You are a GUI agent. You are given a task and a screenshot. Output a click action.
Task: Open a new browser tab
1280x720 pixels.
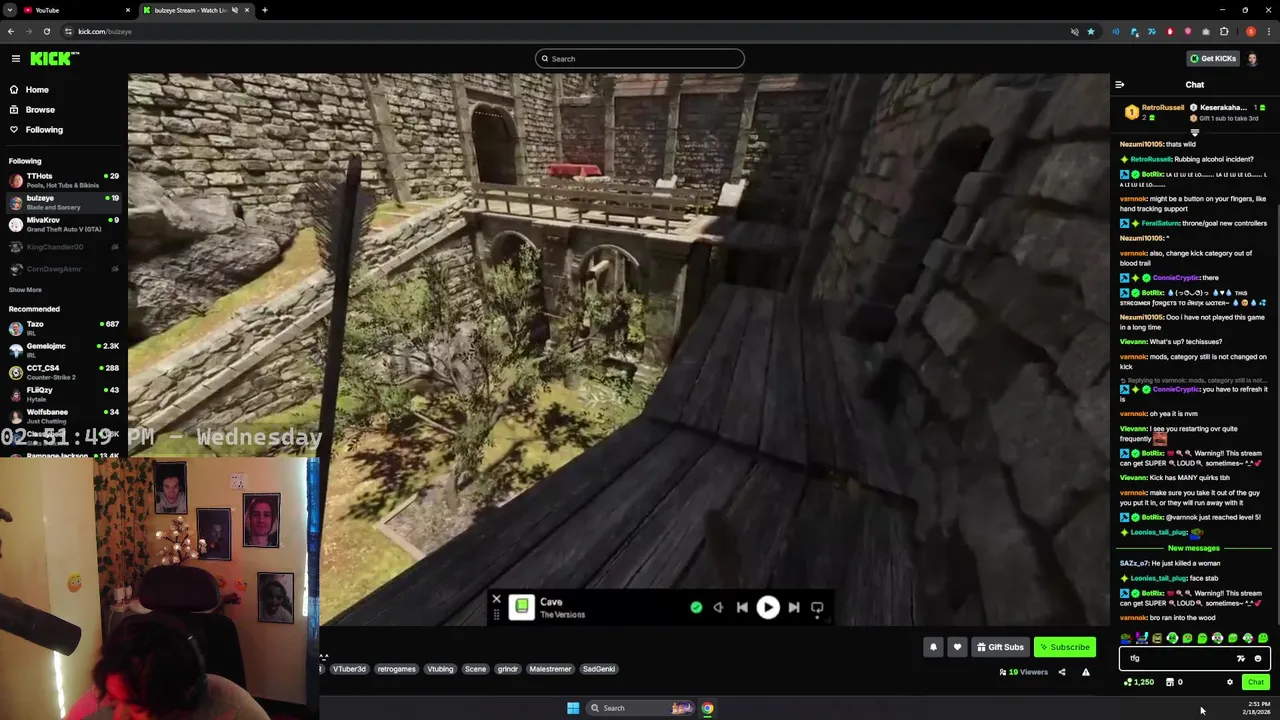click(x=264, y=10)
